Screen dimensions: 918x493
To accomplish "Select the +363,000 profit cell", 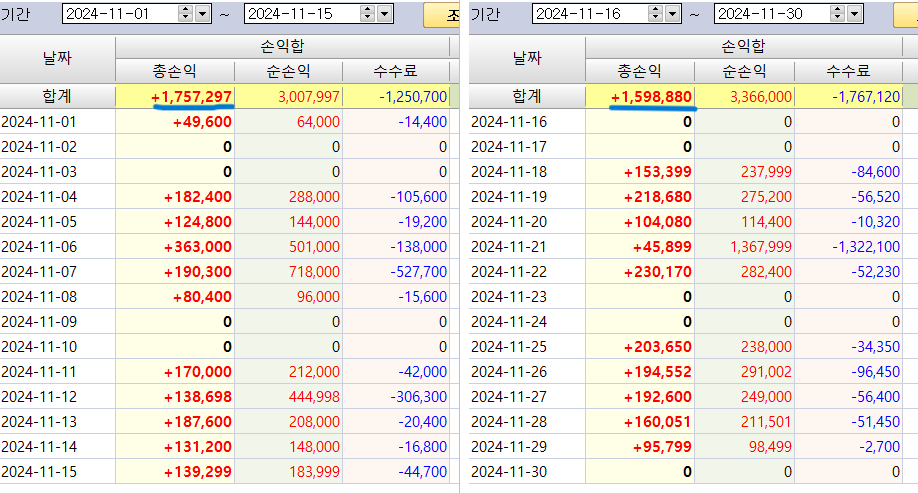I will coord(175,246).
